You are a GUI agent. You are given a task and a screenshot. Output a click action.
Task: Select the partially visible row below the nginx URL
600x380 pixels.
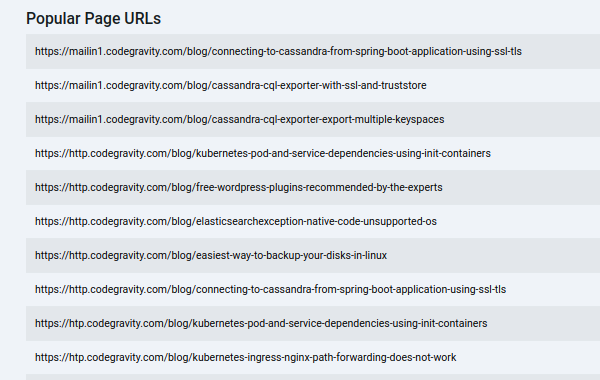(313, 377)
